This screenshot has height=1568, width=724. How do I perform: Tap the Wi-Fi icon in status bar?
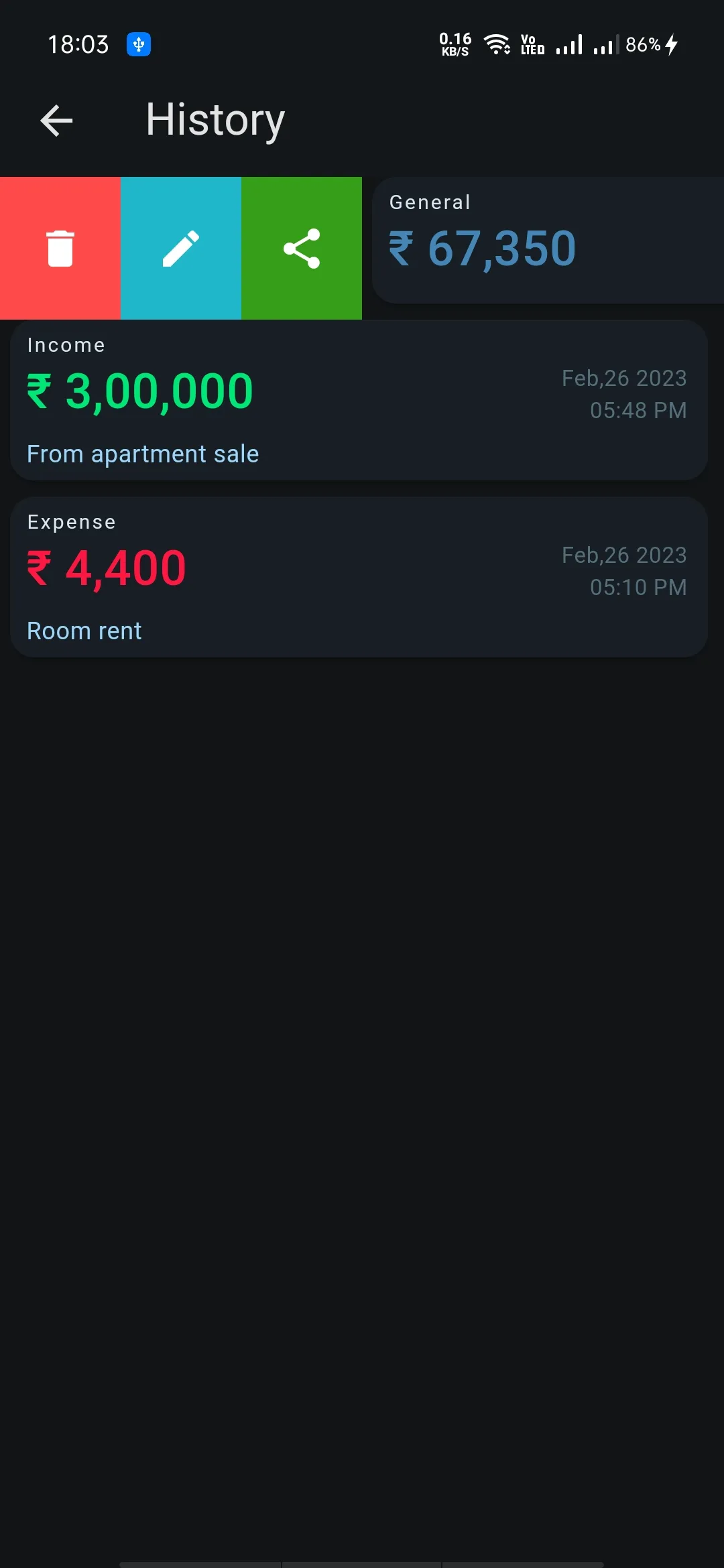497,45
